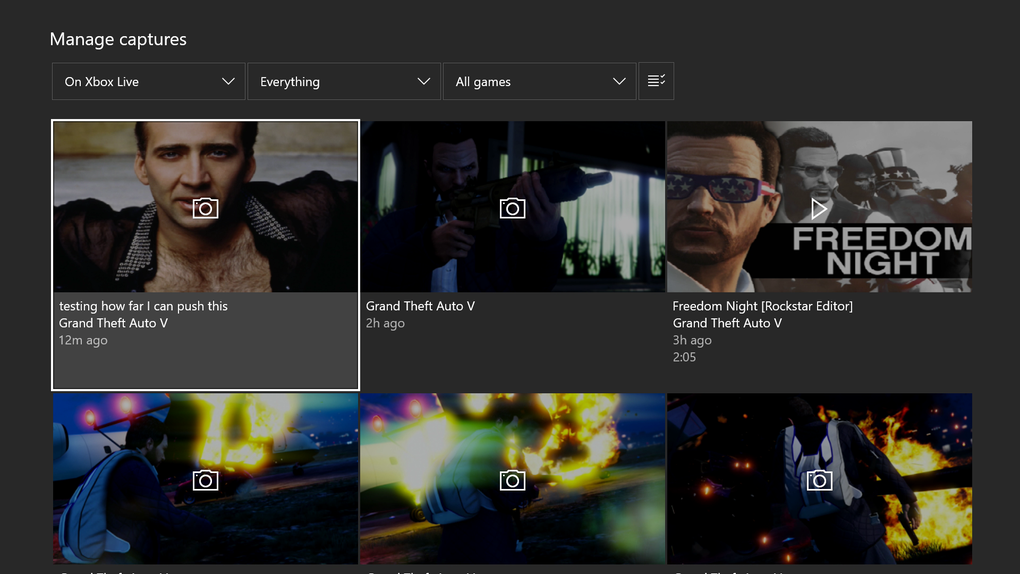Open thumbnail of man beside burning plane
Viewport: 1020px width, 574px height.
coord(206,478)
